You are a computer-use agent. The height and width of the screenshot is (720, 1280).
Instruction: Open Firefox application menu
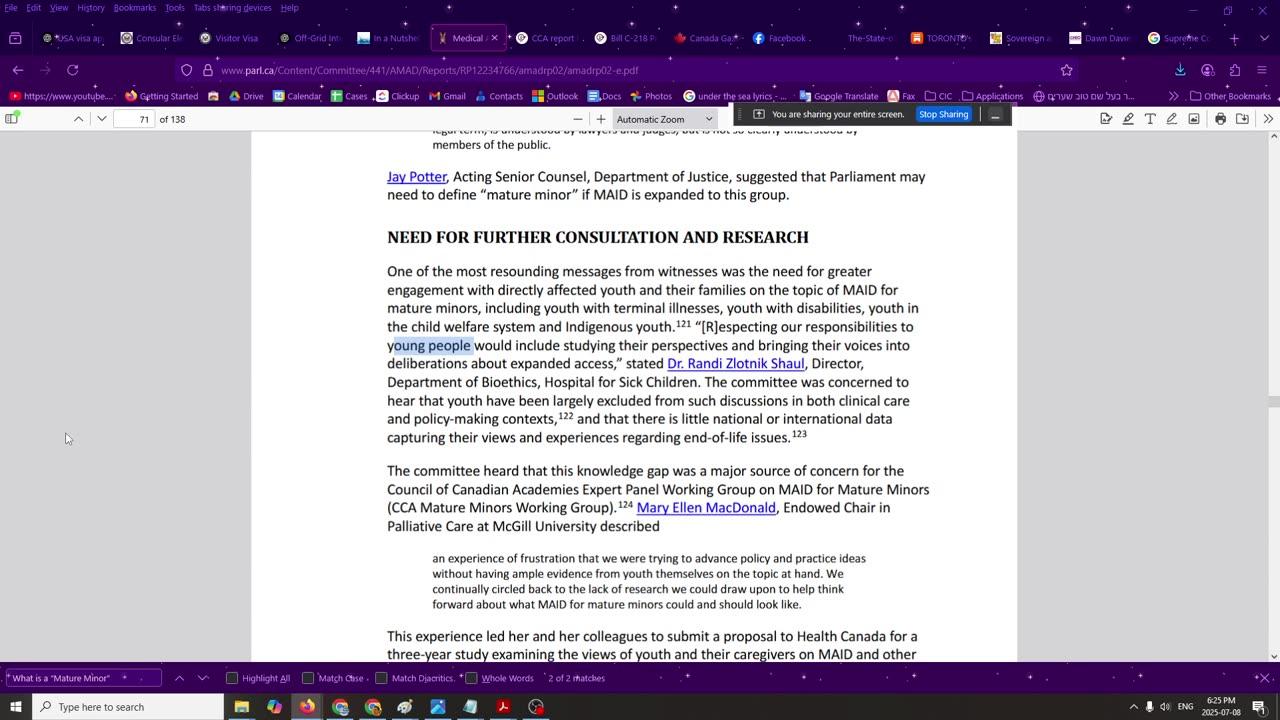click(x=1261, y=70)
